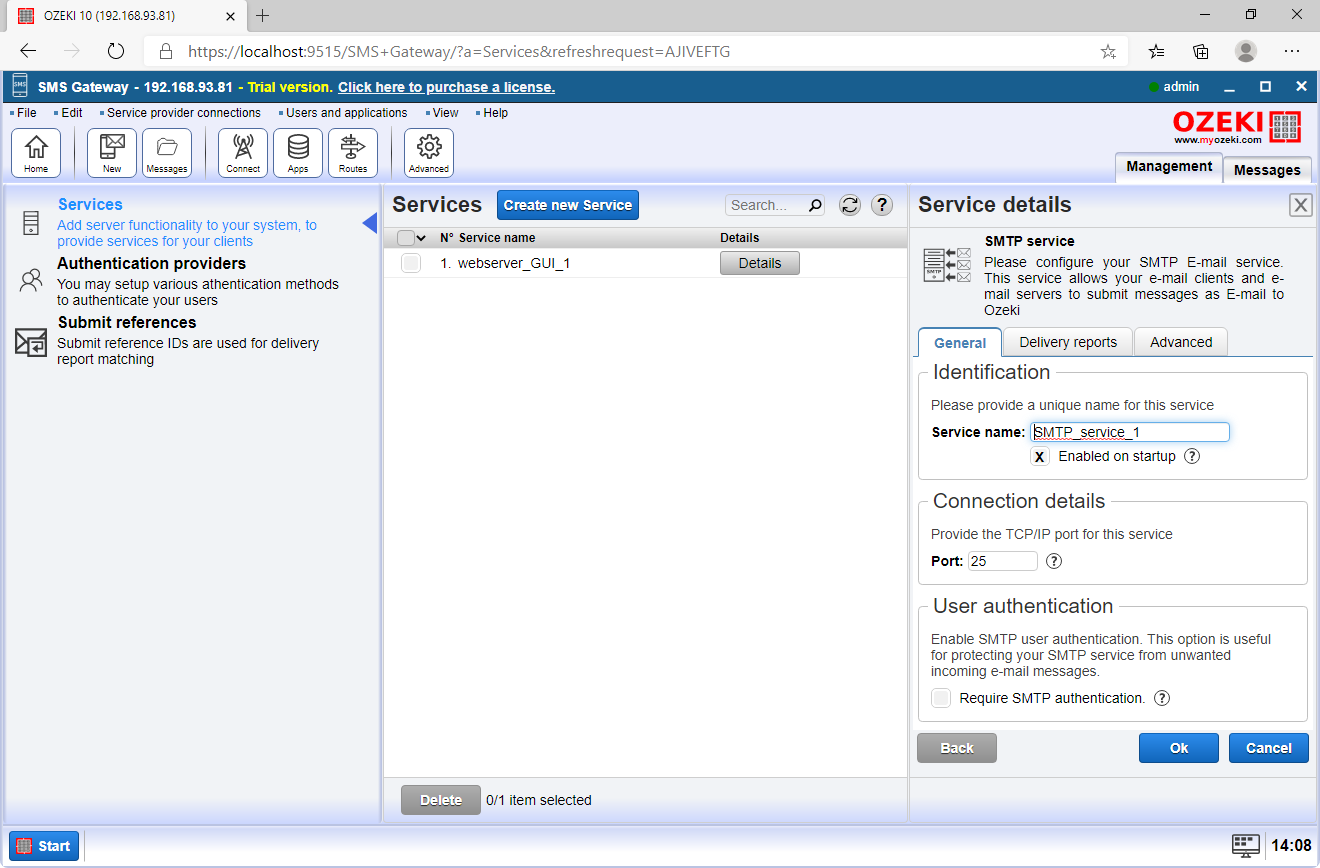Click inside the Port input field

[x=1001, y=560]
